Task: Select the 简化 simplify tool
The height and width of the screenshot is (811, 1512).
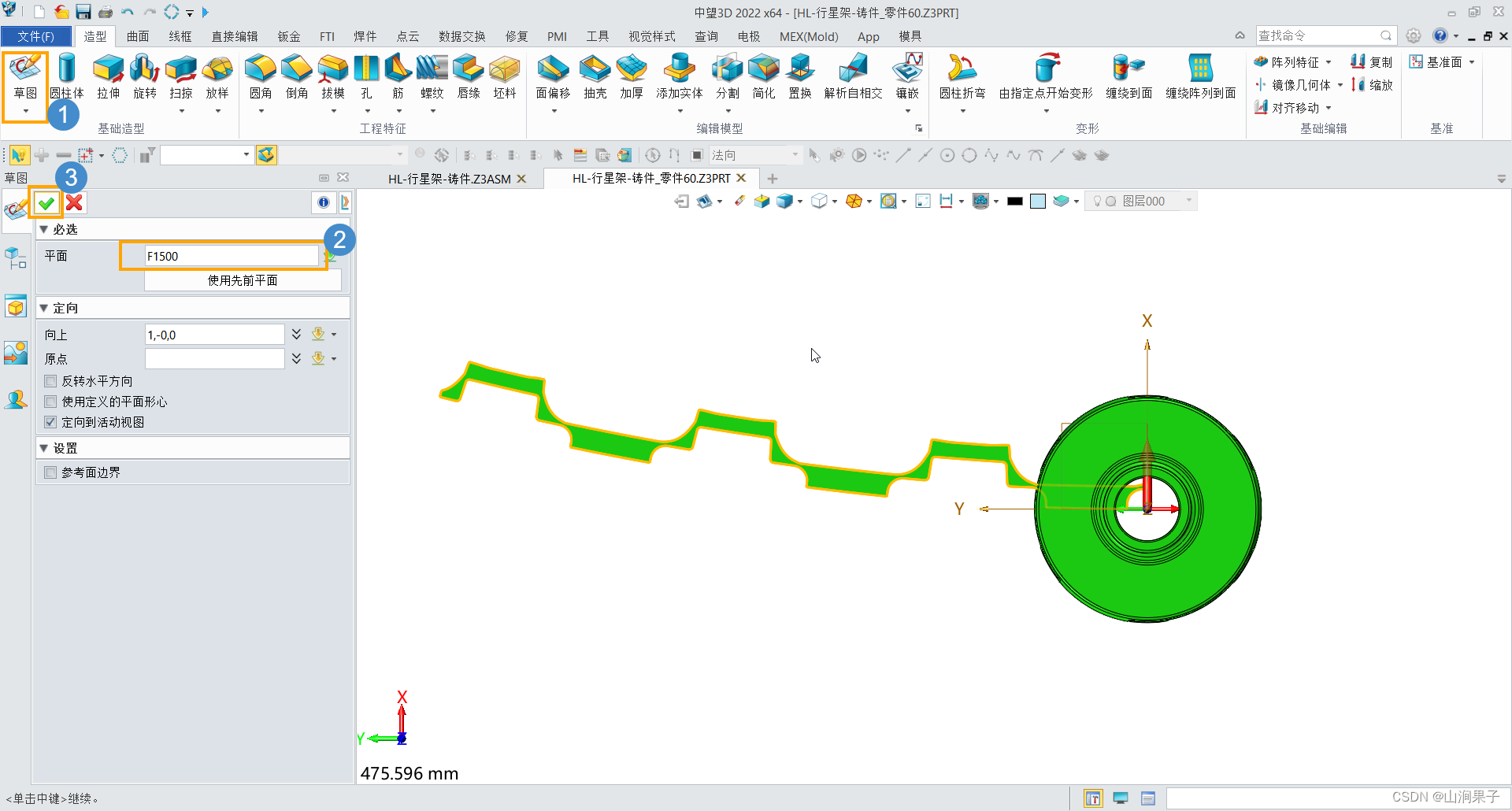Action: pos(764,77)
